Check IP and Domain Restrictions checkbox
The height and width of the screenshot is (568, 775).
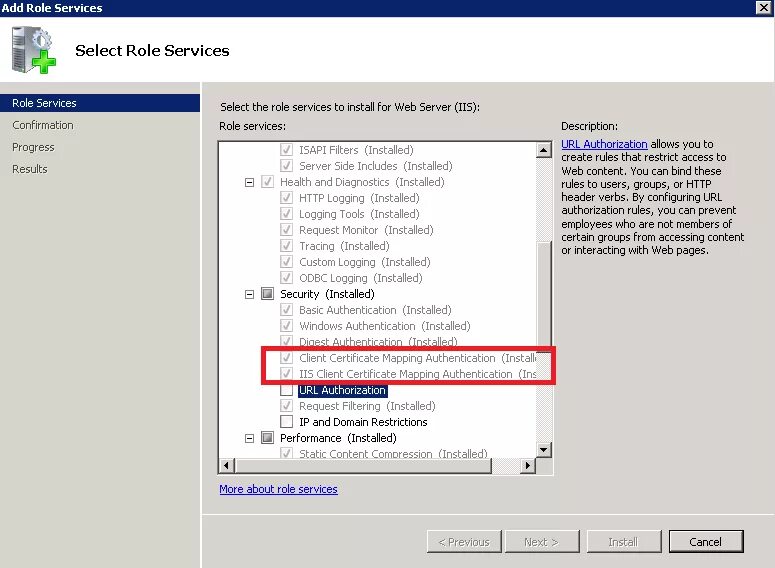tap(286, 422)
